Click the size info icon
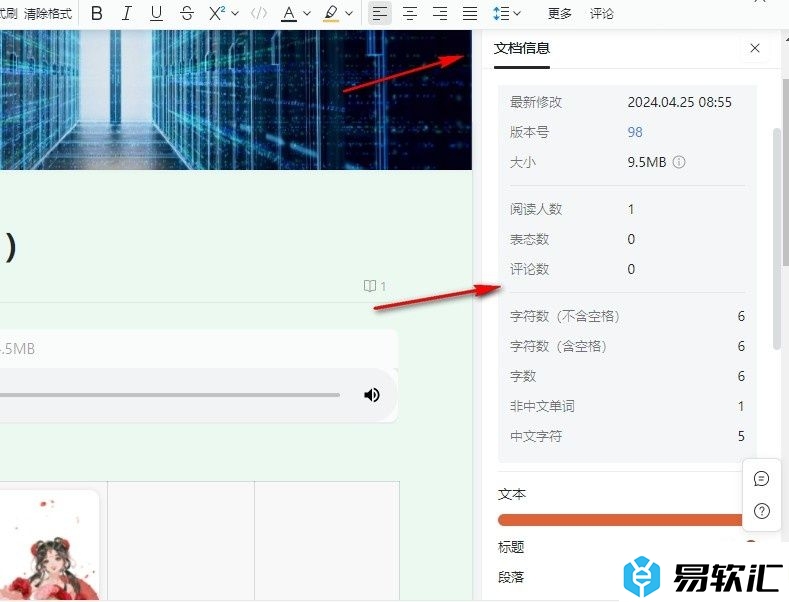This screenshot has height=602, width=789. (x=679, y=162)
